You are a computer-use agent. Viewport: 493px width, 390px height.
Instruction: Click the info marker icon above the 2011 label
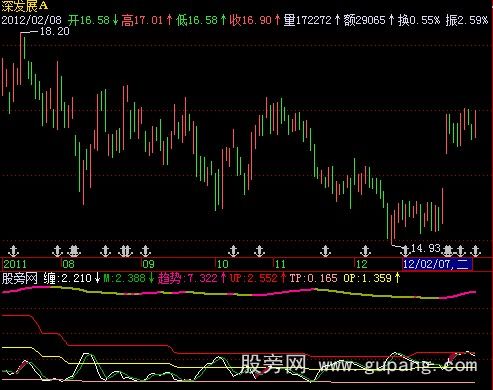[x=13, y=251]
